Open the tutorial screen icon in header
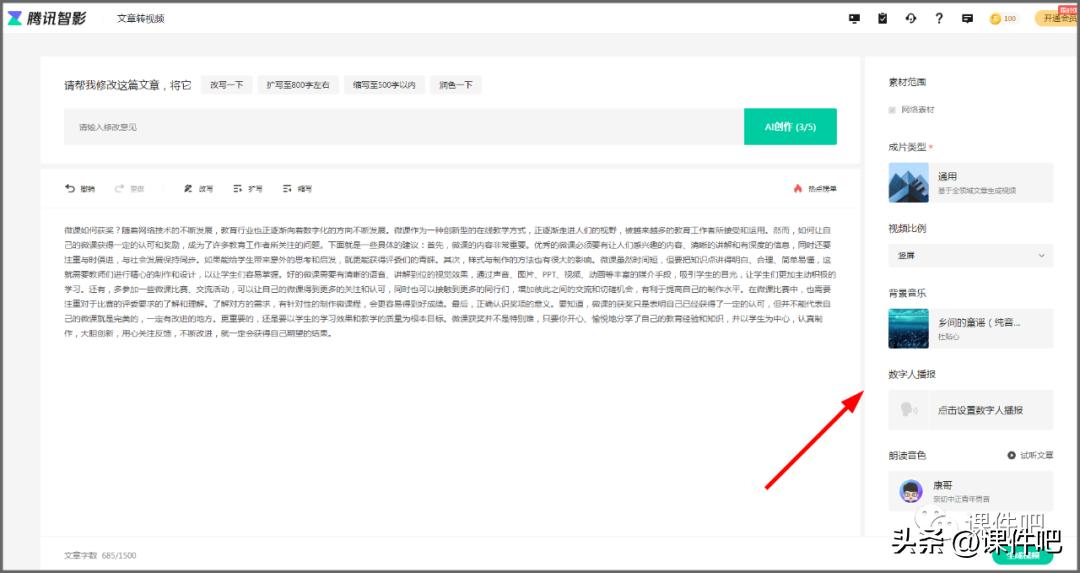The height and width of the screenshot is (573, 1080). 854,19
